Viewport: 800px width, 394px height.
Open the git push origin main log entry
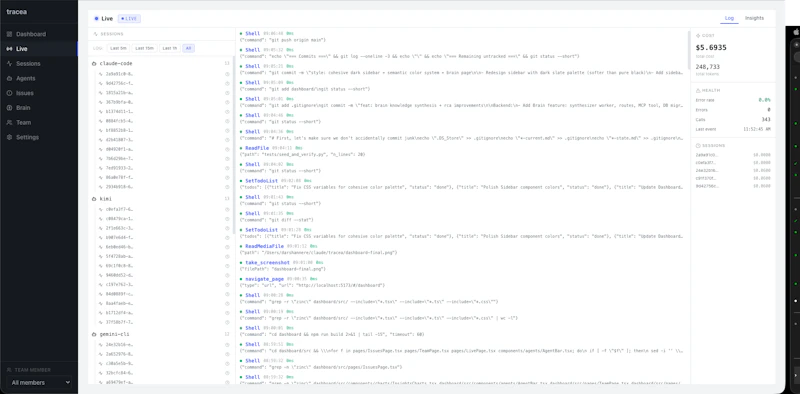click(462, 36)
